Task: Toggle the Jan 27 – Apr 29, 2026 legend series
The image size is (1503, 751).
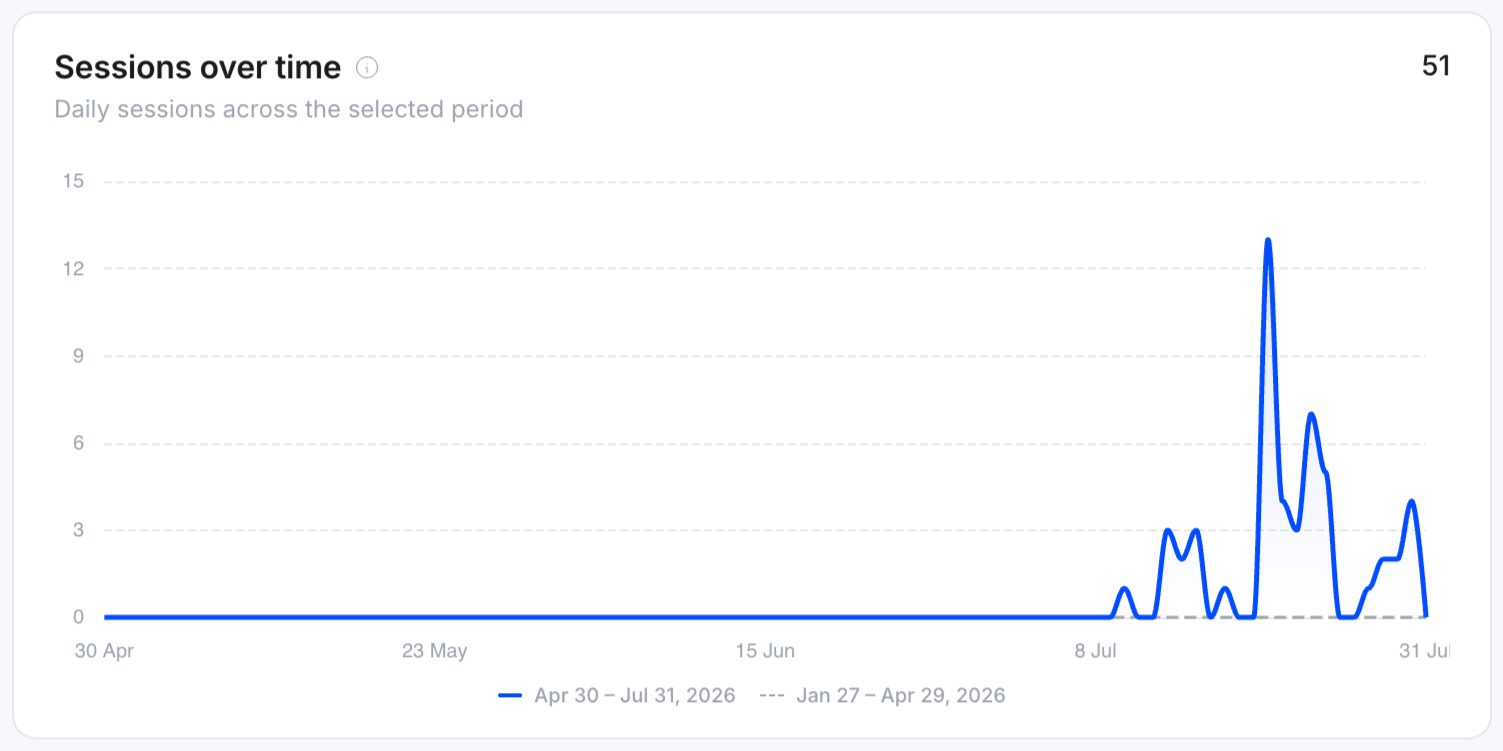Action: (882, 695)
